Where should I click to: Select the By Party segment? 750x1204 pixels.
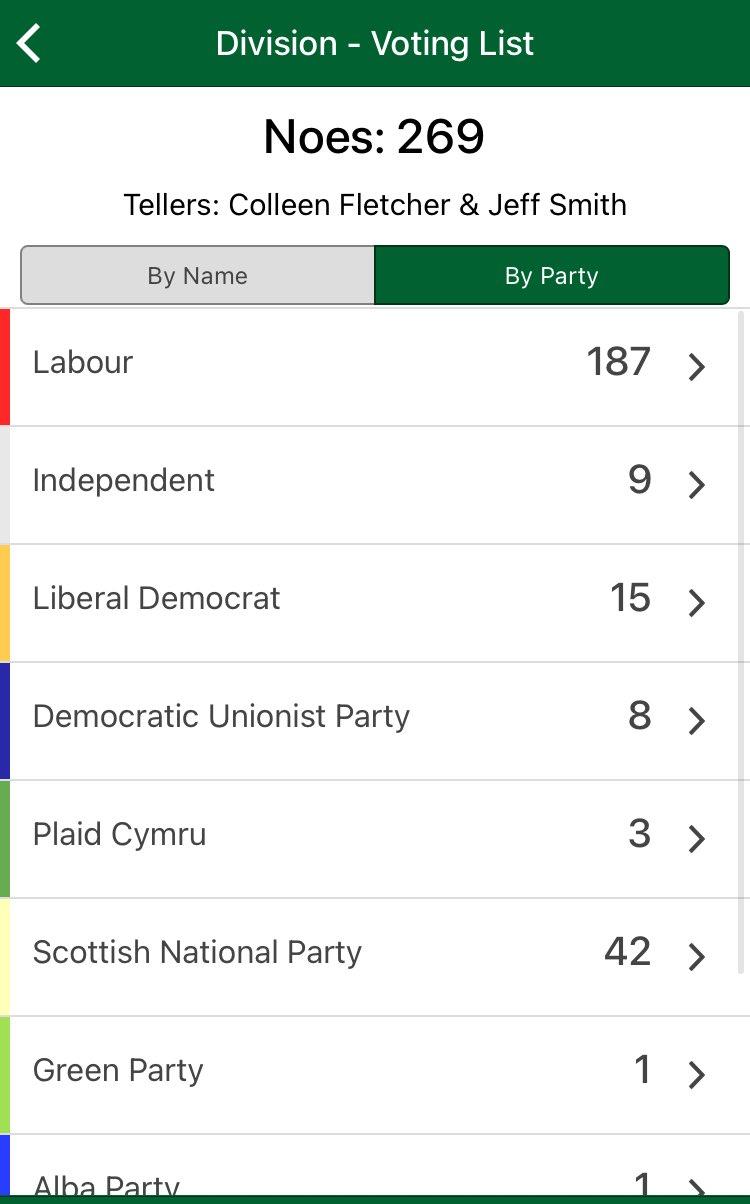[552, 276]
